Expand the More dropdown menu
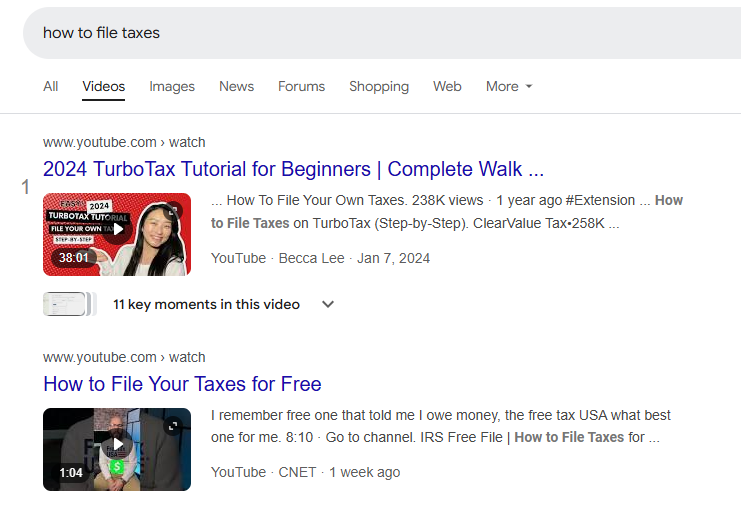Screen dimensions: 741x512 click(509, 87)
